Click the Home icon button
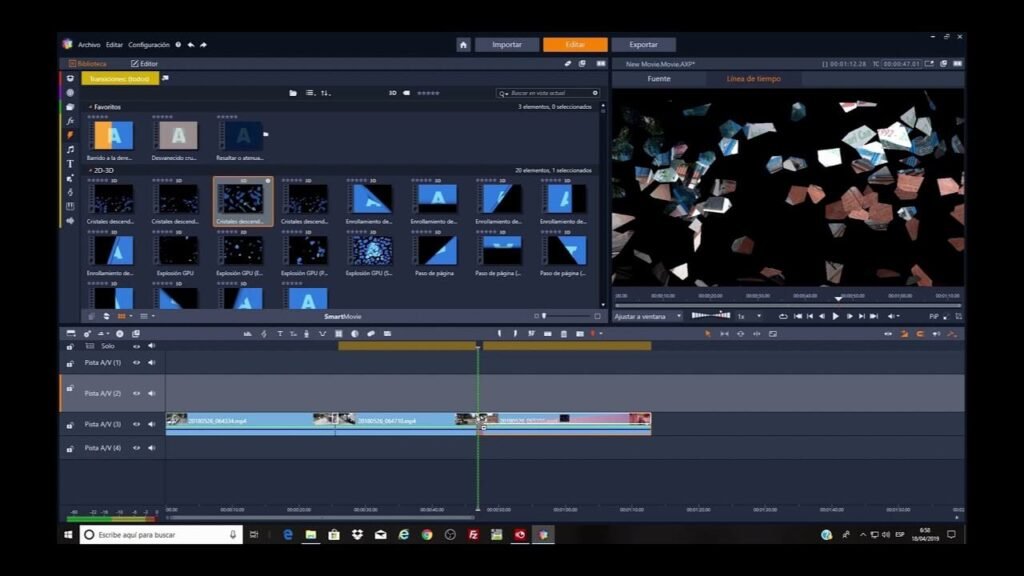 [463, 44]
